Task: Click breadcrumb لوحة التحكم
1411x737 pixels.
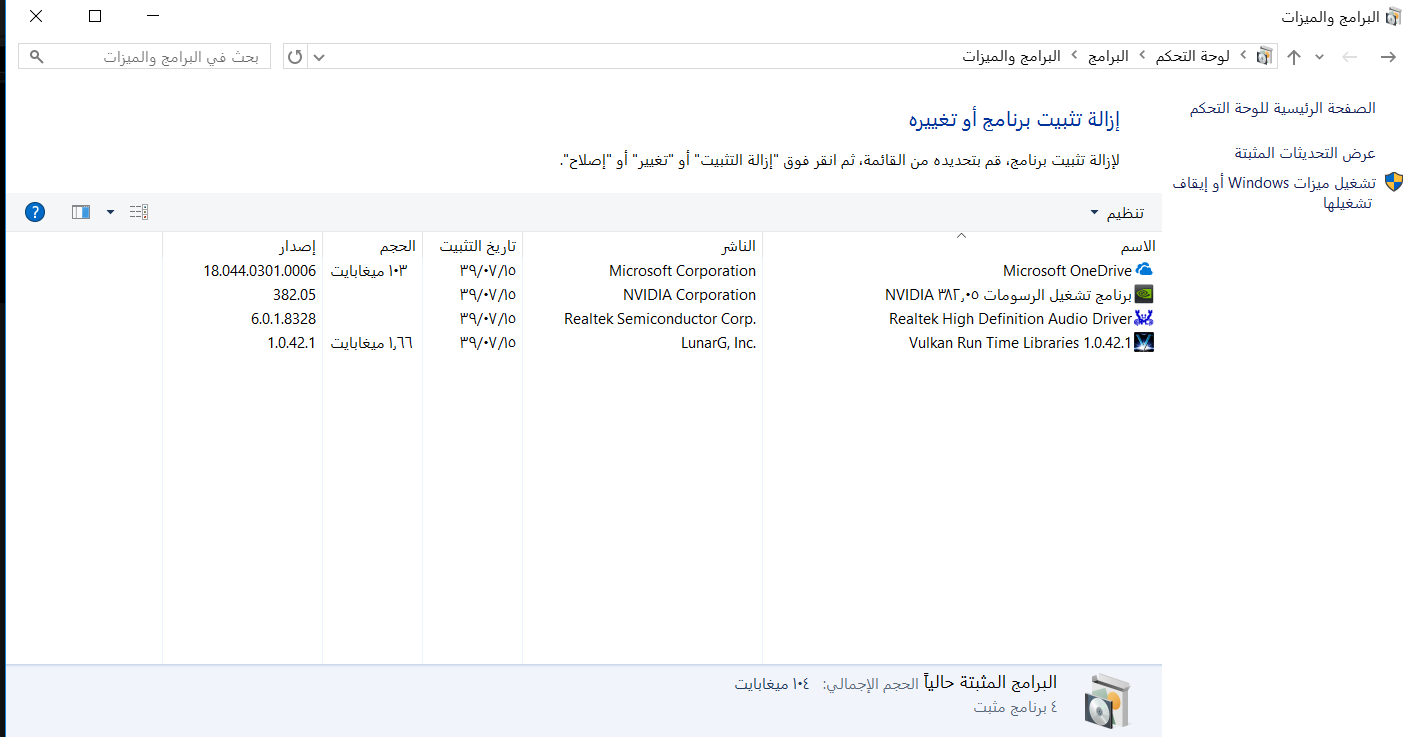Action: click(x=1193, y=56)
